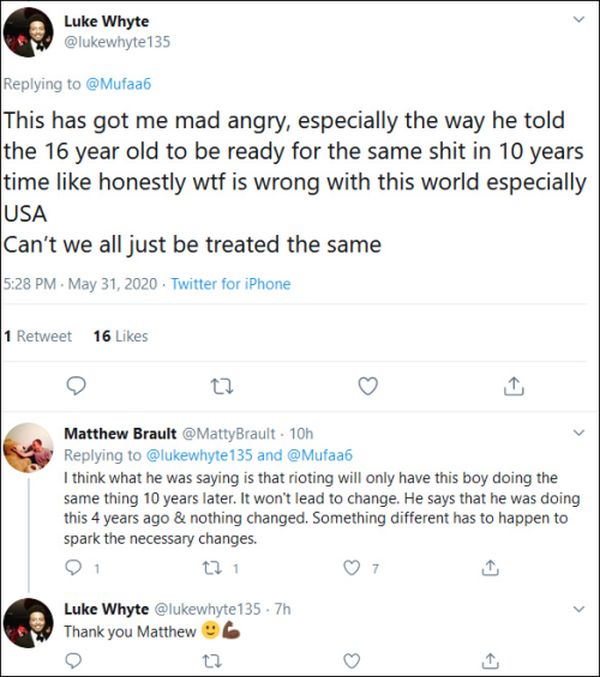Open chevron menu on Luke's thank-you reply
This screenshot has height=677, width=600.
pyautogui.click(x=576, y=608)
